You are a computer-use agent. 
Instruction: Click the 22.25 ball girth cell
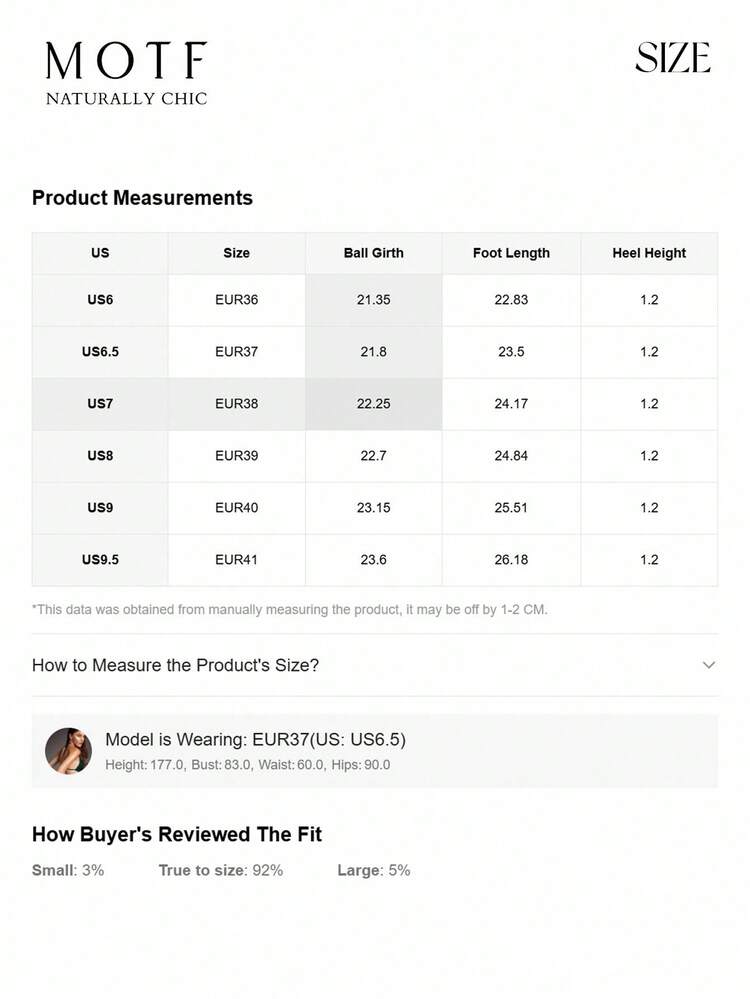pos(373,404)
